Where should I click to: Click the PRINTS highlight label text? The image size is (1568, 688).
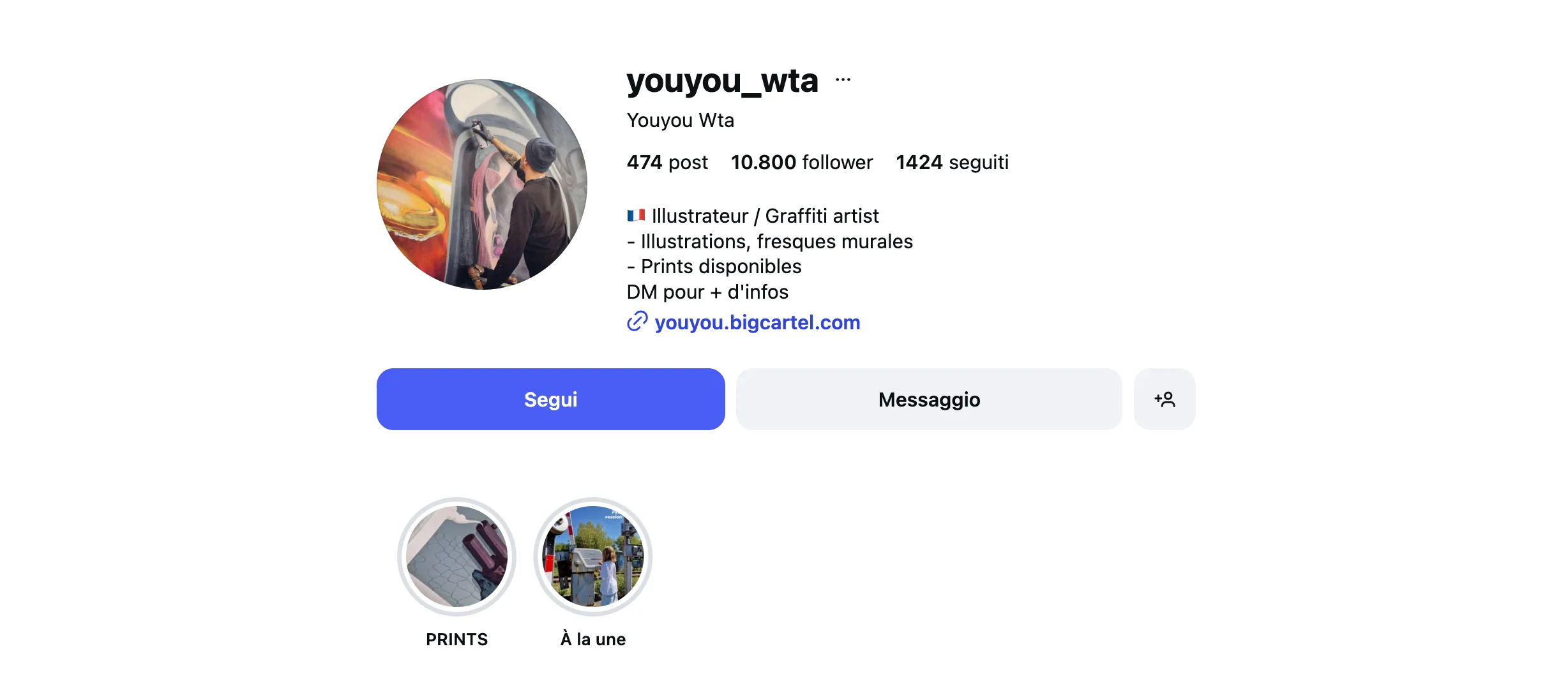click(456, 639)
